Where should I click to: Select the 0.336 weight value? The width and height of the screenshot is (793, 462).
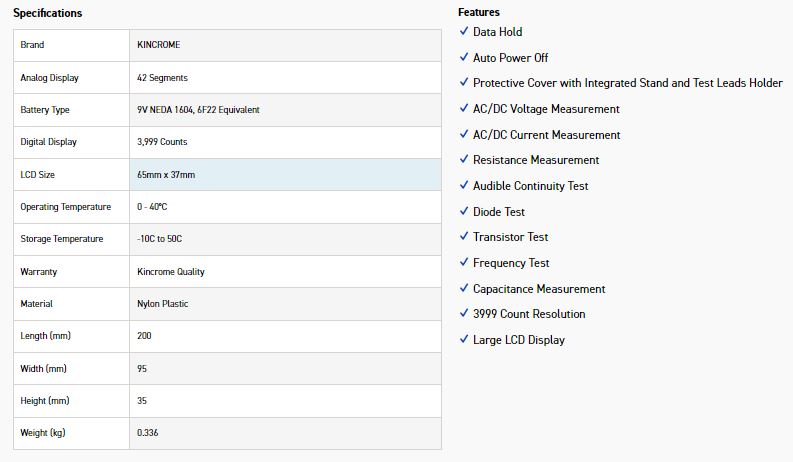148,433
